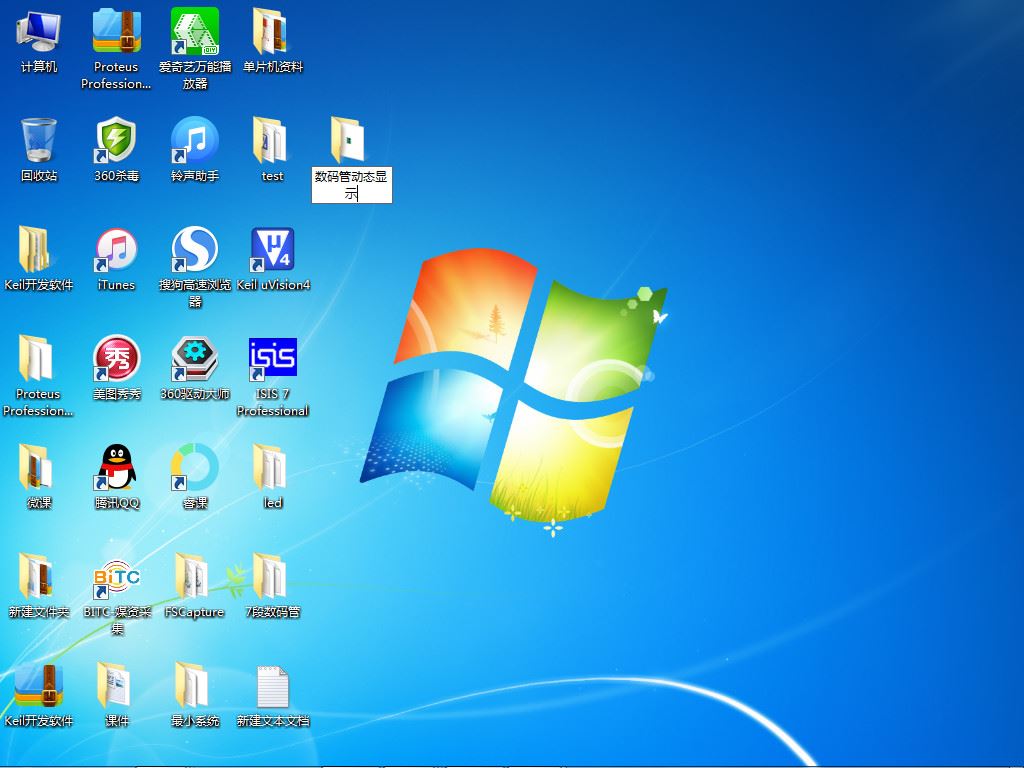The height and width of the screenshot is (768, 1024).
Task: Select the 单片机资料 folder
Action: 271,31
